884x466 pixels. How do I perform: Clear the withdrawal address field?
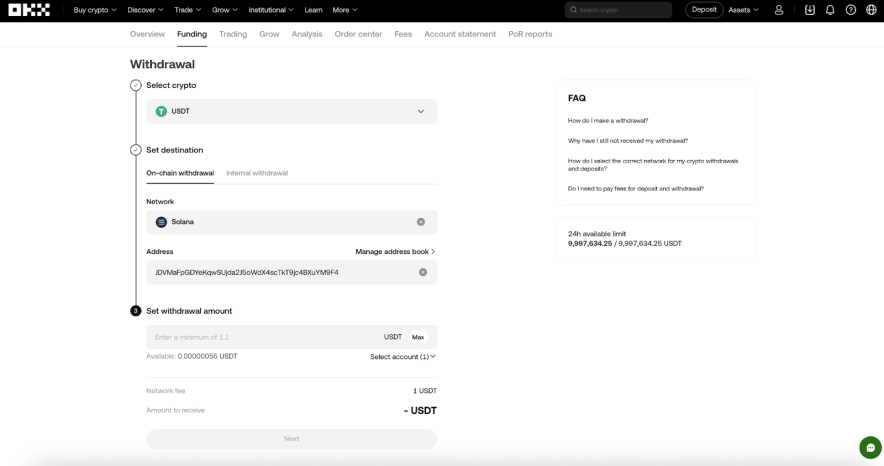click(423, 272)
